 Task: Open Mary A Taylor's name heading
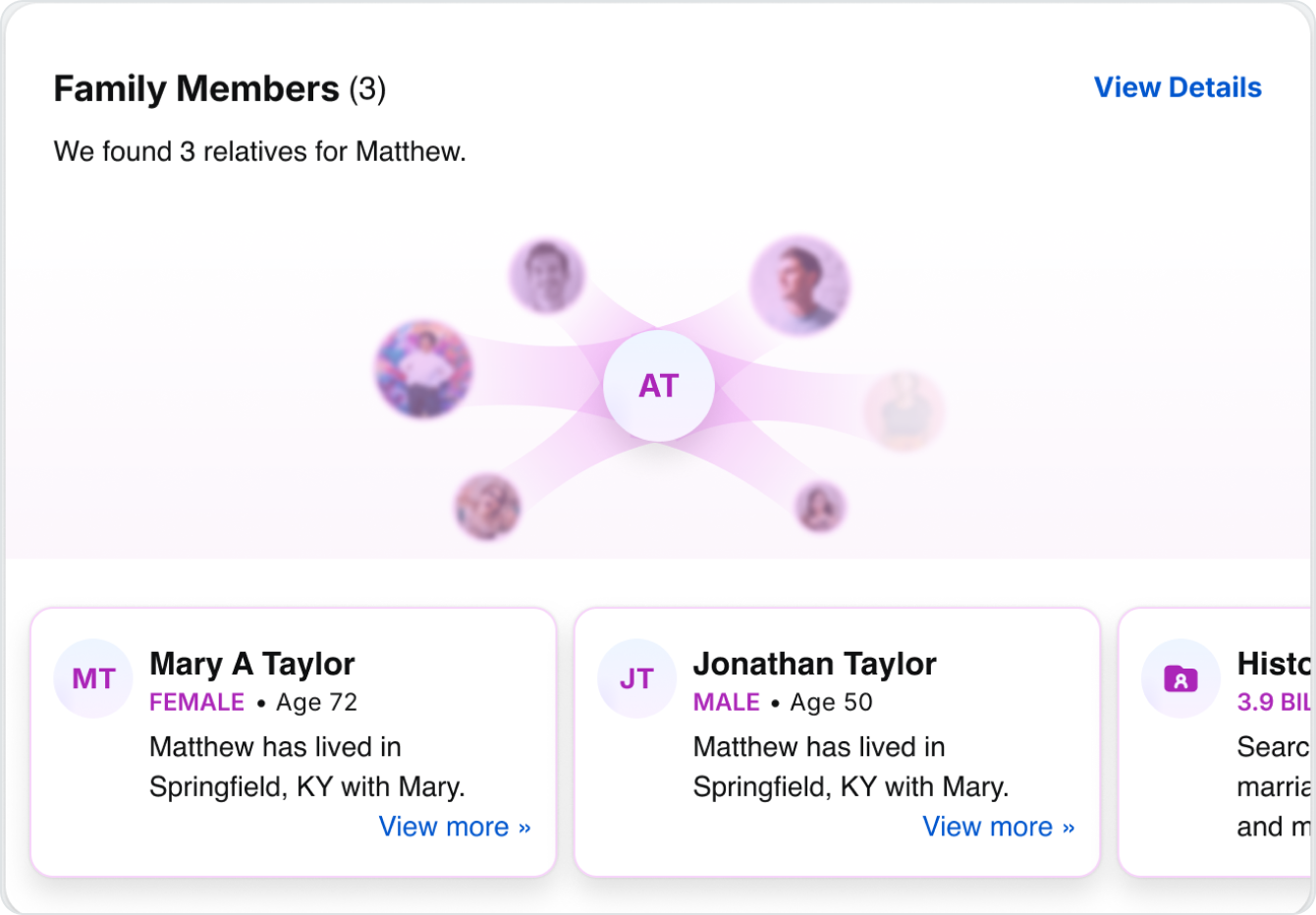point(251,664)
